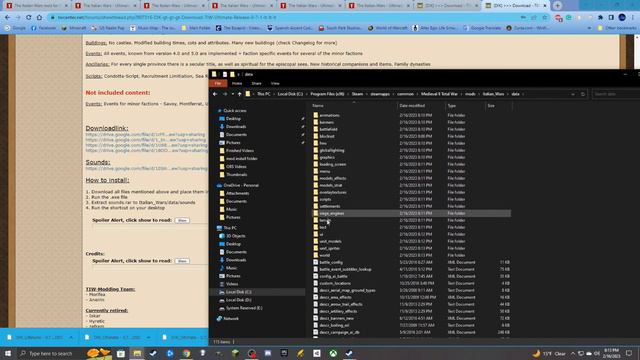Select This PC in the address bar
Screen dimensions: 640x360
264,94
